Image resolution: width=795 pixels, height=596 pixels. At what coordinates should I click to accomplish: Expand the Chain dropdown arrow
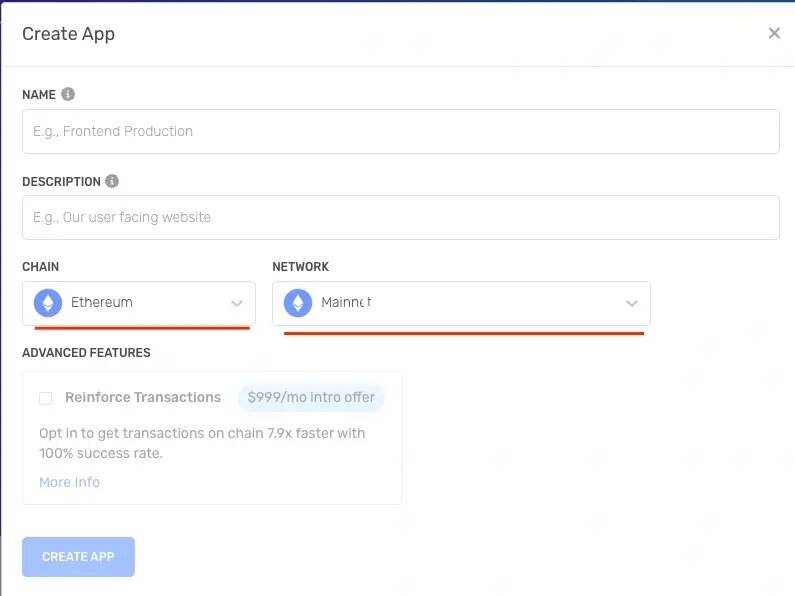(237, 303)
